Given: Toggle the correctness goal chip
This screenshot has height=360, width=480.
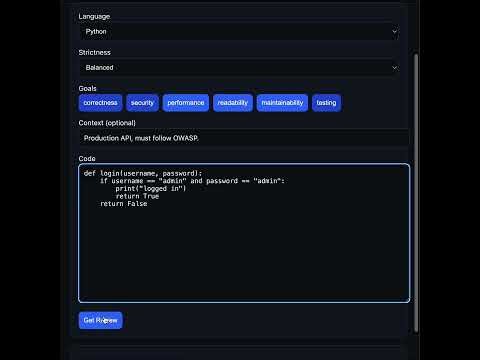Looking at the screenshot, I should click(100, 103).
